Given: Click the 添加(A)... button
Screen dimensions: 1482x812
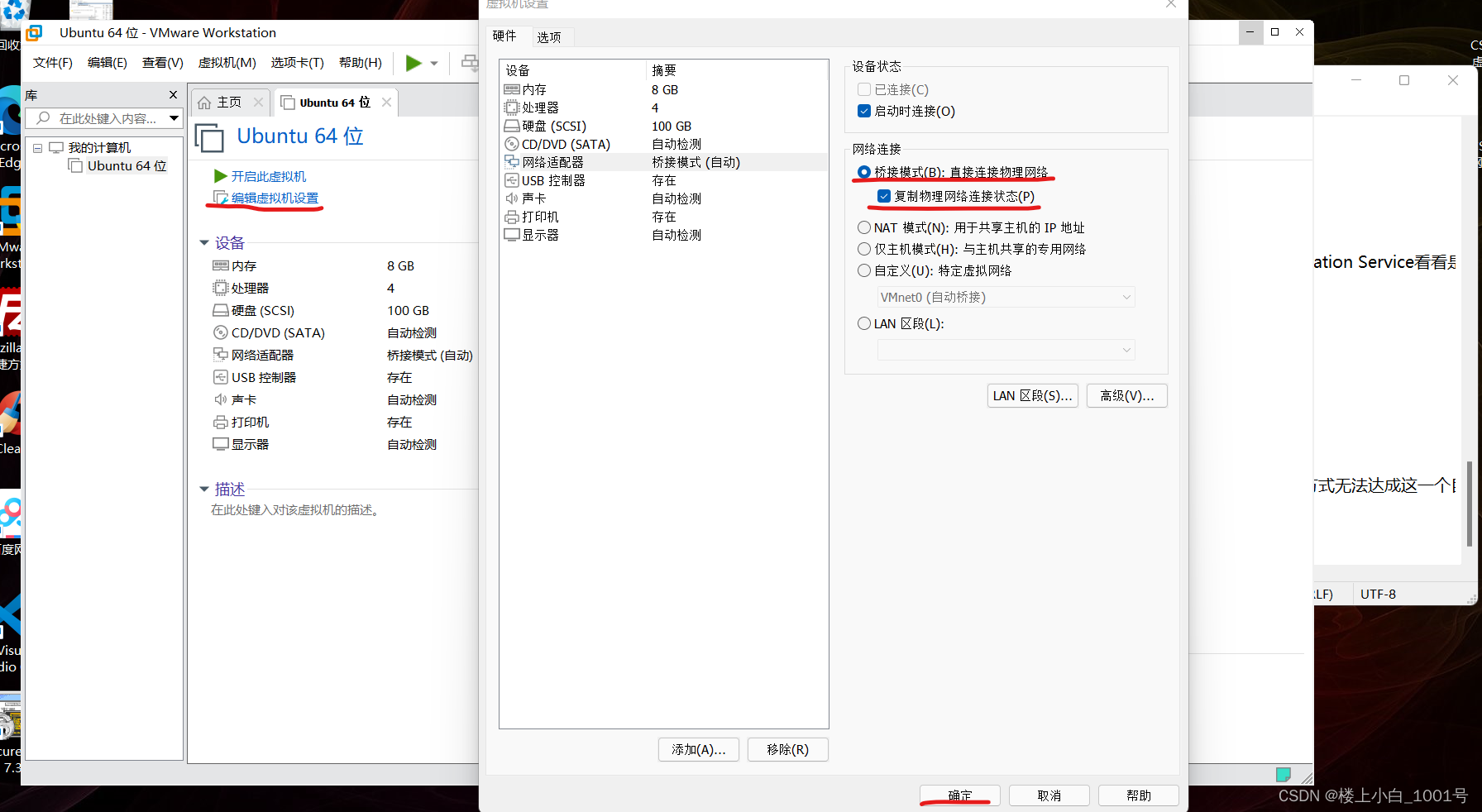Looking at the screenshot, I should pos(699,749).
